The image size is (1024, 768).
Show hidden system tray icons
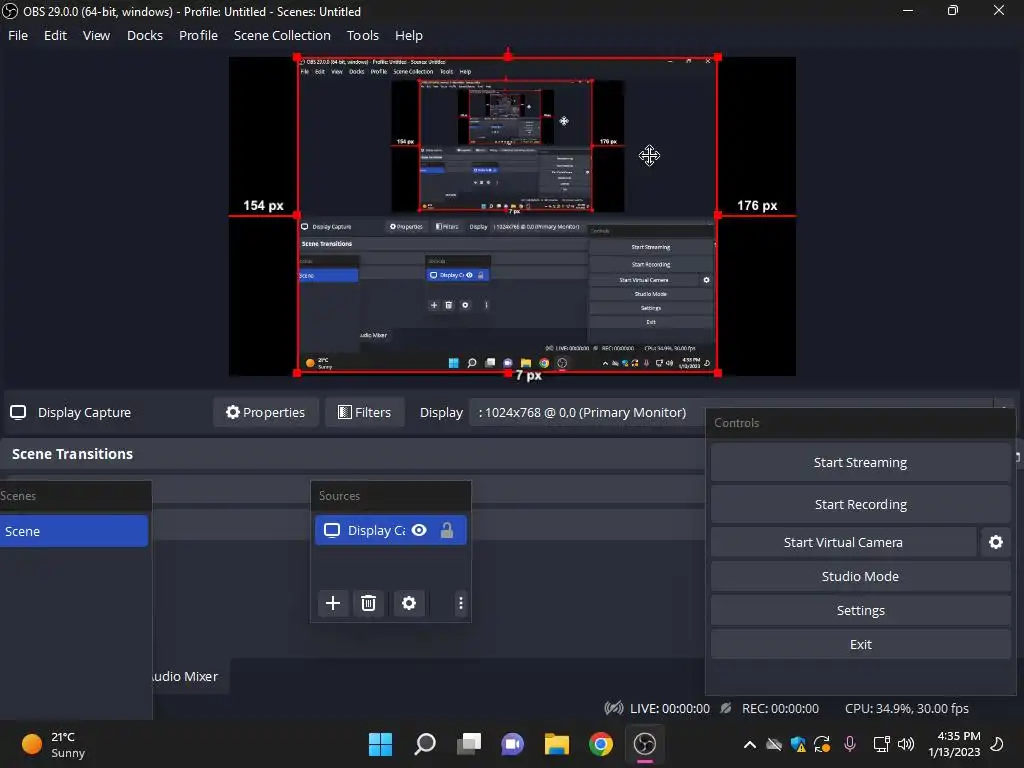coord(750,744)
